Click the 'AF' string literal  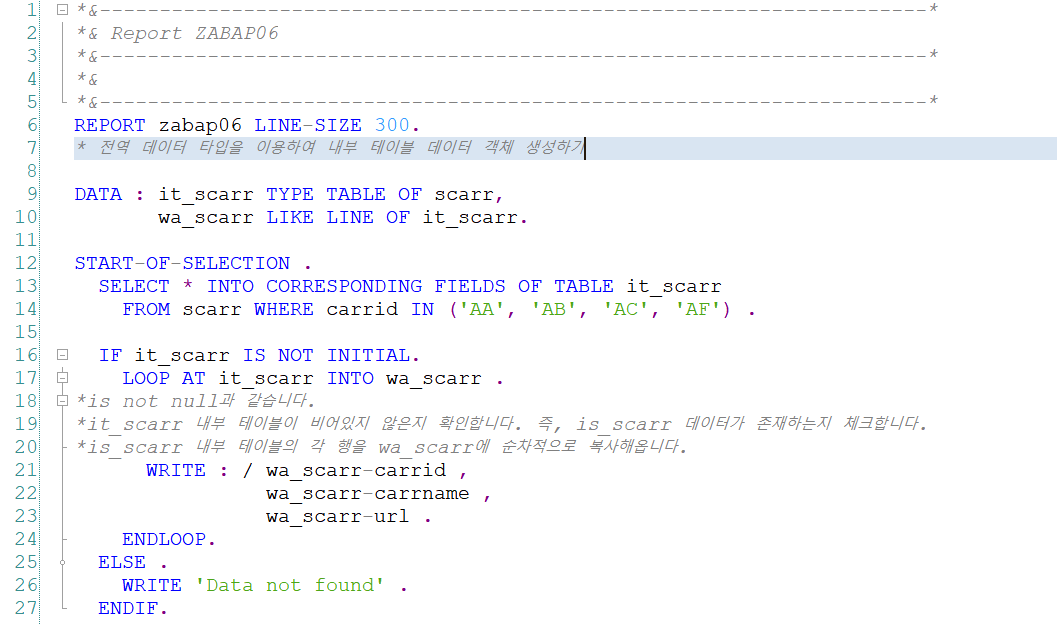[x=698, y=309]
